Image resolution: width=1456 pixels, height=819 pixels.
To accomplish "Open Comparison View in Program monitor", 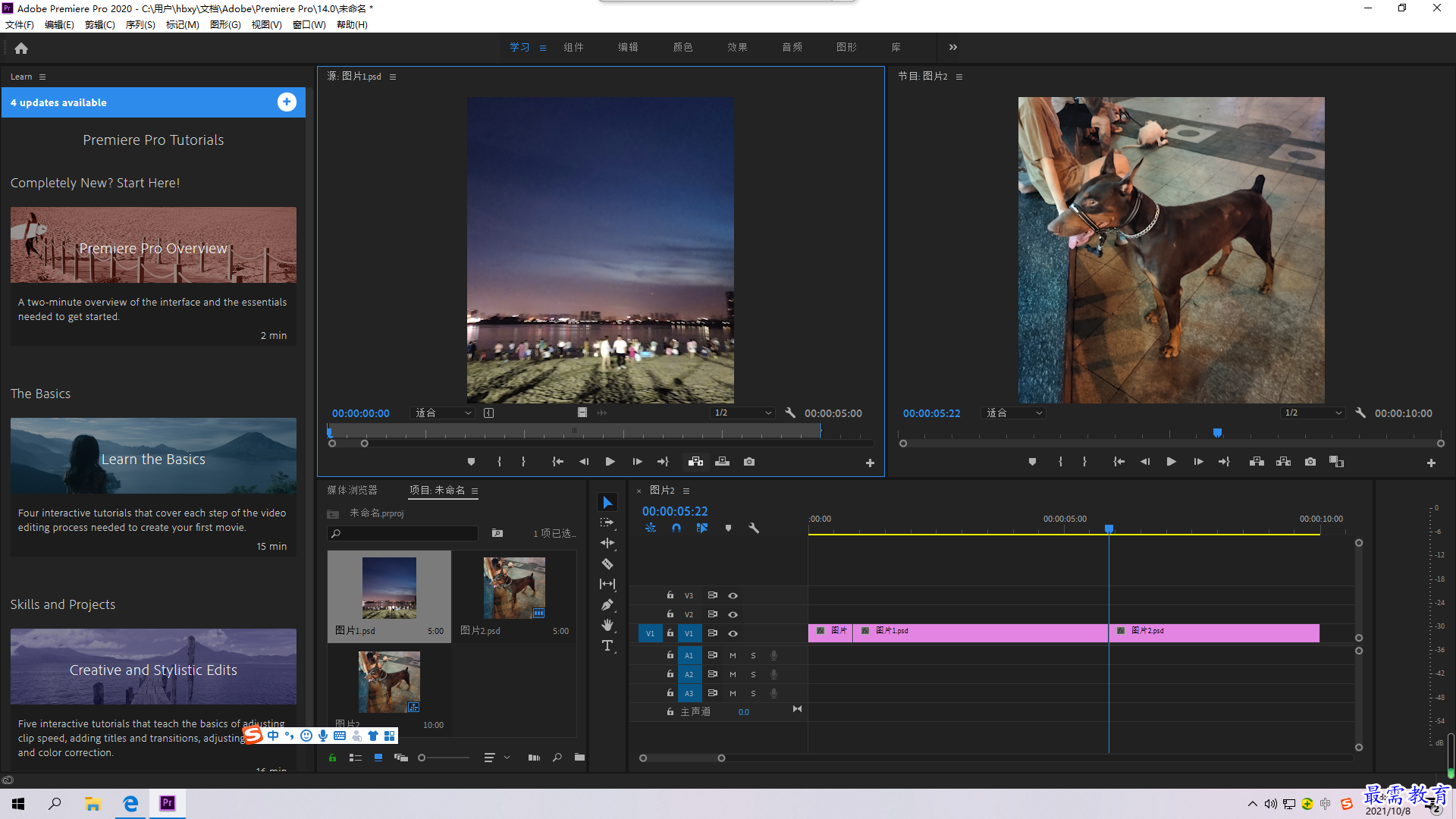I will [x=1336, y=462].
